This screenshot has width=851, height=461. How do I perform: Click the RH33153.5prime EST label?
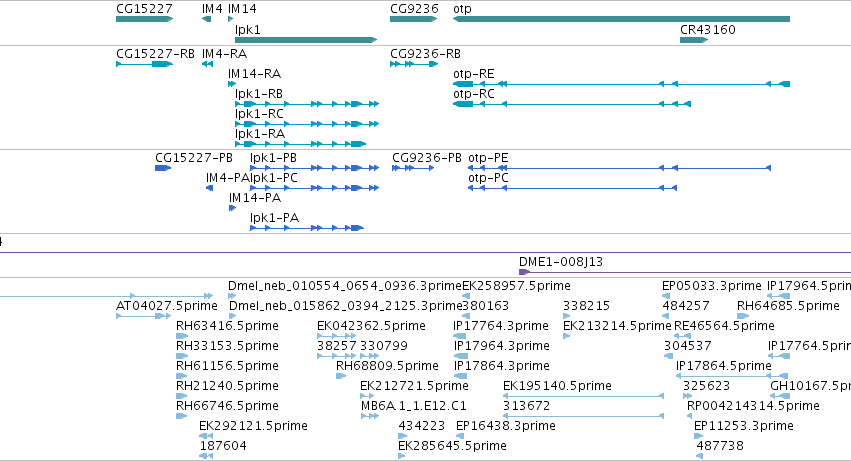(227, 346)
